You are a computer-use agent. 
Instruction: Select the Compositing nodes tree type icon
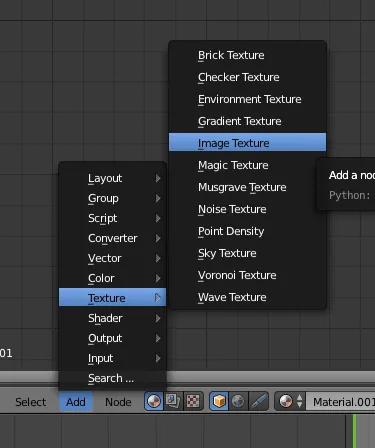[x=173, y=401]
